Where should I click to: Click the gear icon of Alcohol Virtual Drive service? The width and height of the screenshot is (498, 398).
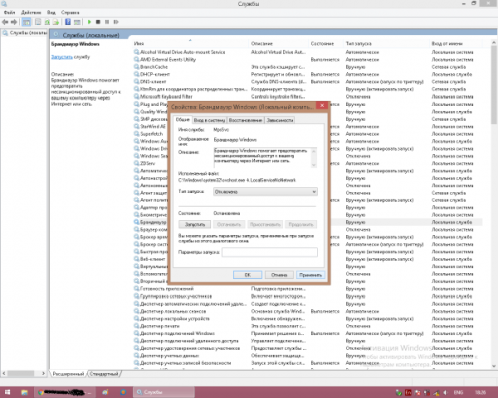136,52
